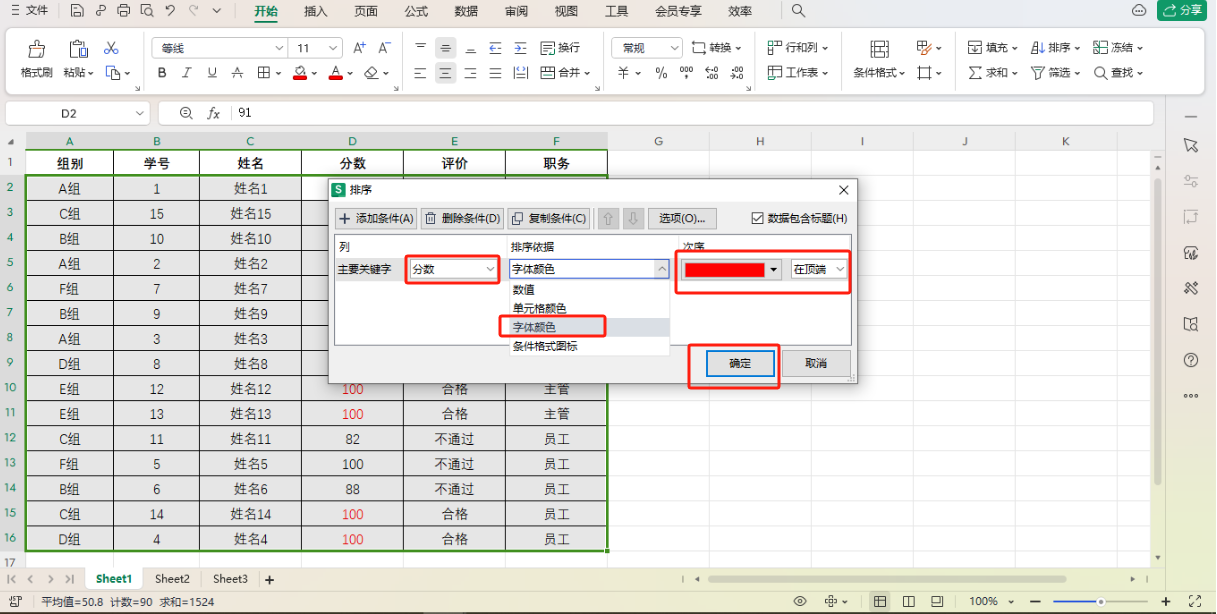Click the zoom slider in status bar
The image size is (1217, 614).
pos(1100,601)
